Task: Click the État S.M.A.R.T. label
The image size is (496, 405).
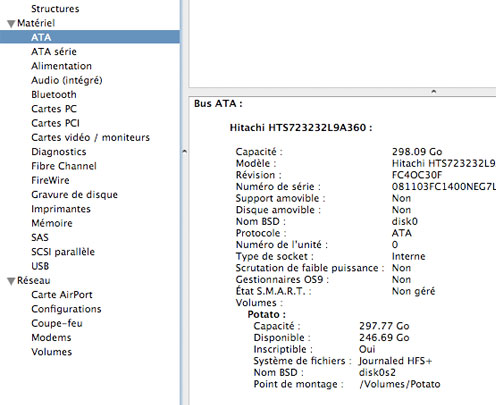Action: [x=273, y=291]
